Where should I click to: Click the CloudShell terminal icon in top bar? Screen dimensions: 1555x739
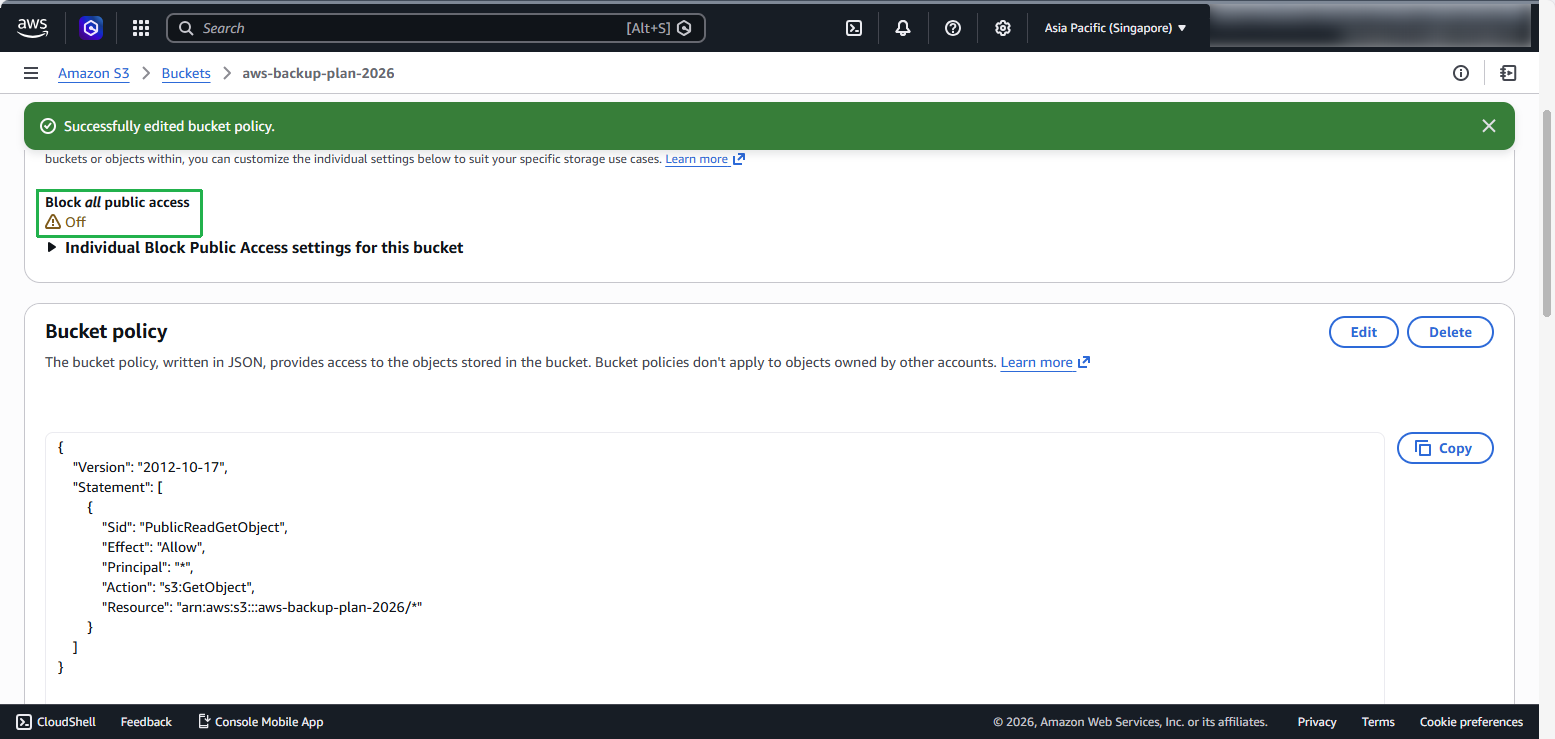coord(854,28)
